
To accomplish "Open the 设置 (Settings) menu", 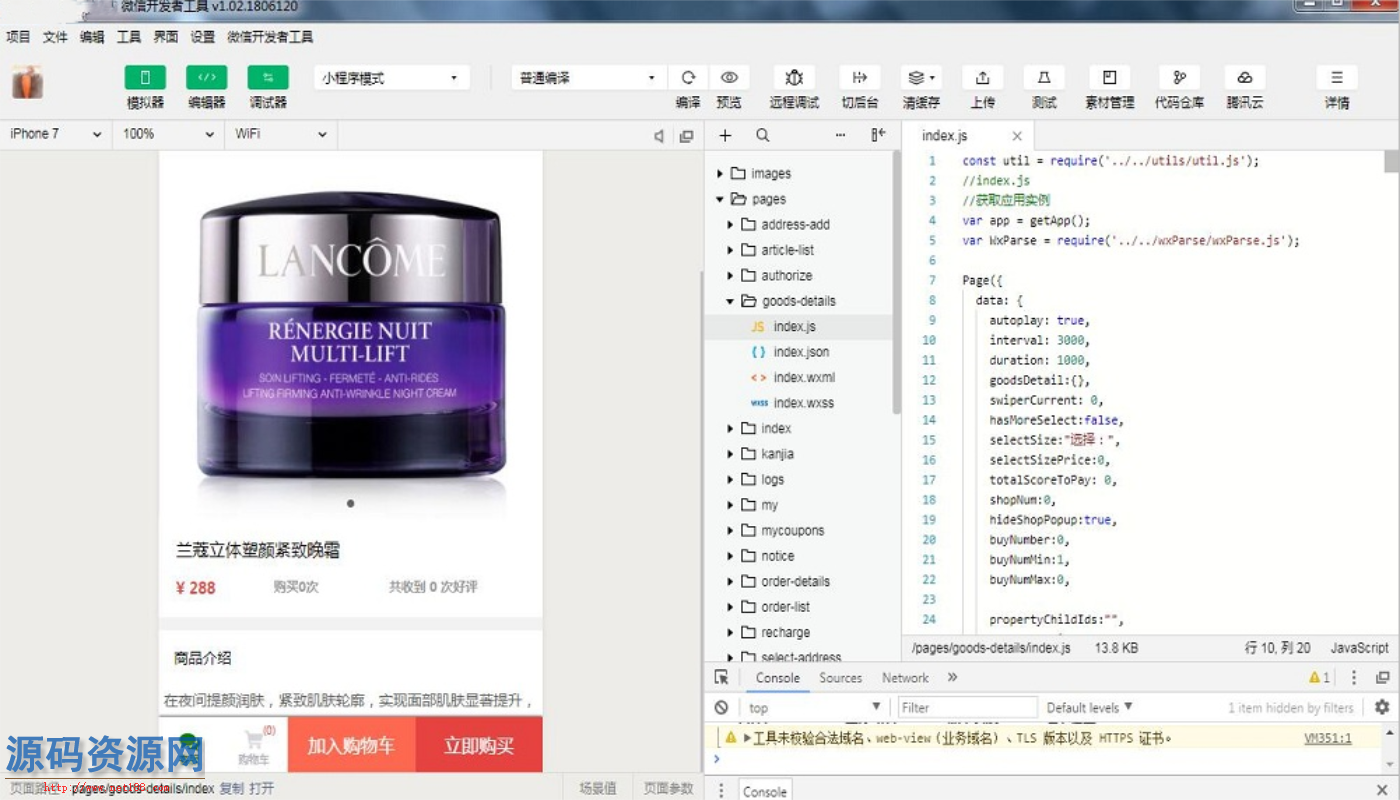I will coord(202,37).
